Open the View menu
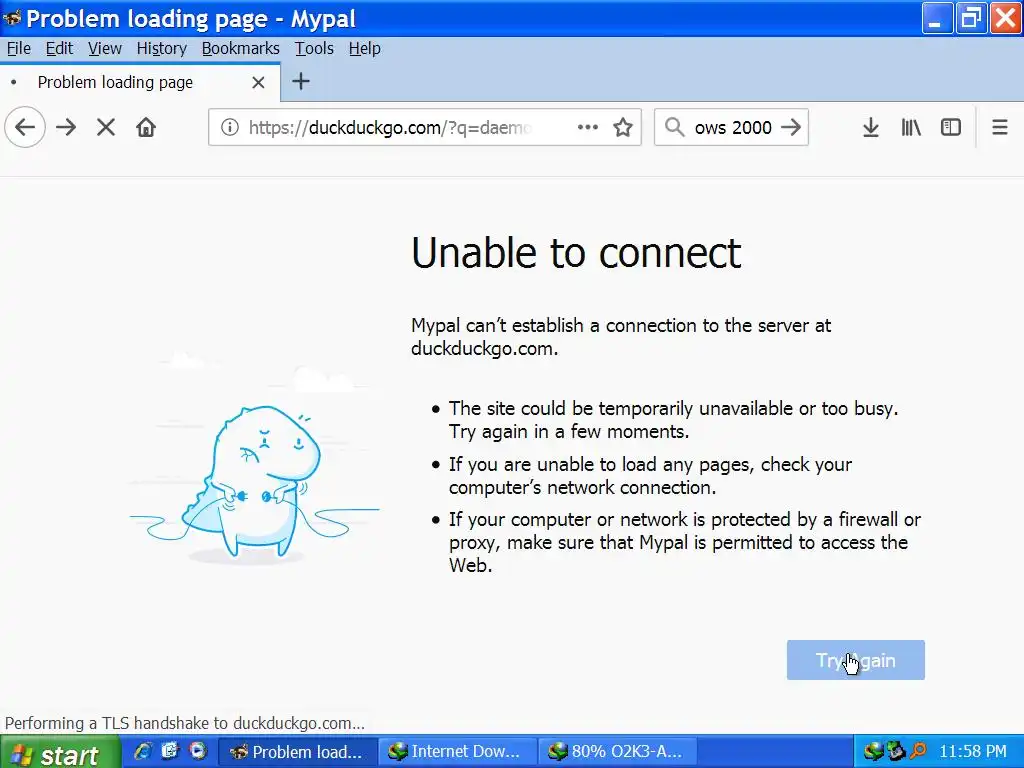 104,48
